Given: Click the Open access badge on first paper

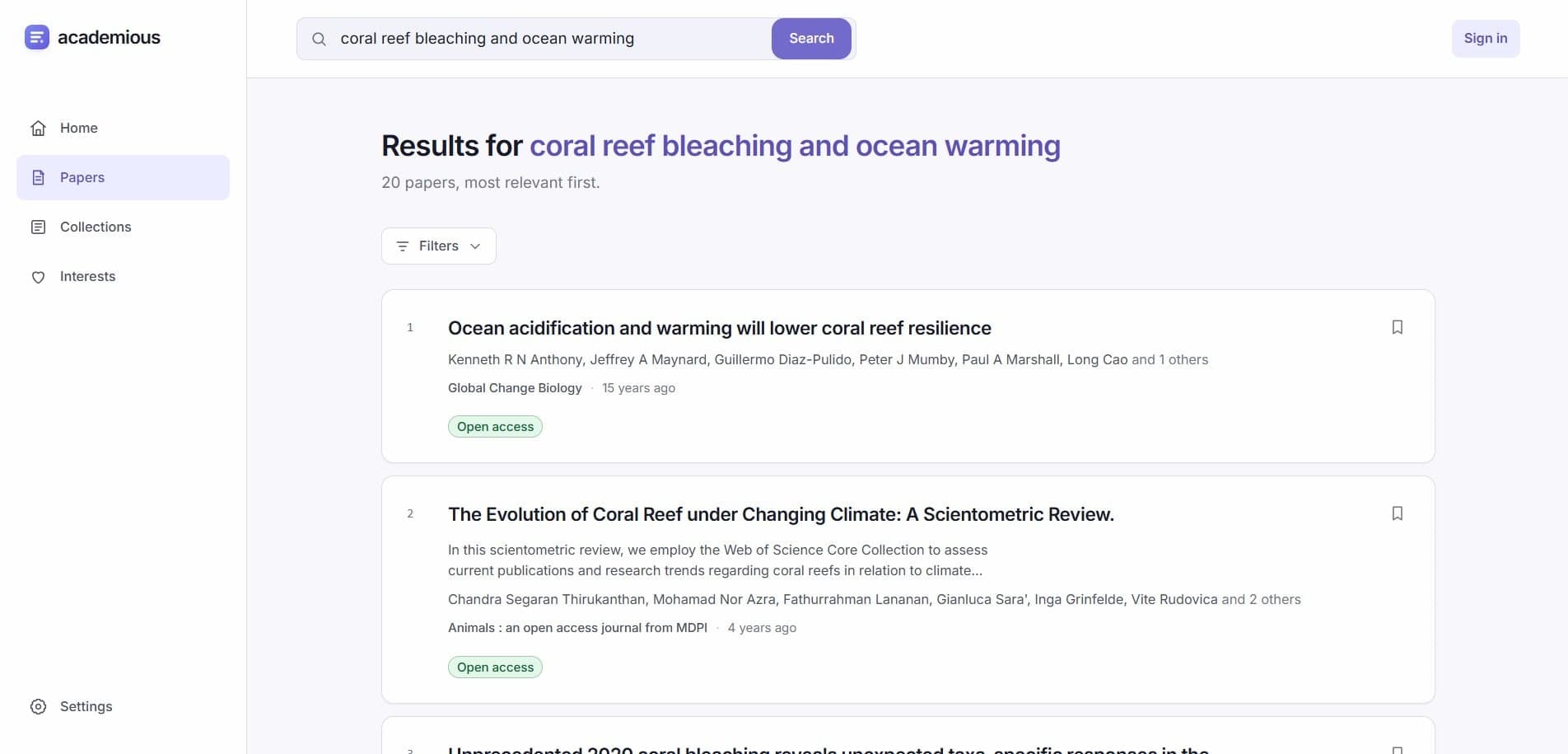Looking at the screenshot, I should click(495, 427).
